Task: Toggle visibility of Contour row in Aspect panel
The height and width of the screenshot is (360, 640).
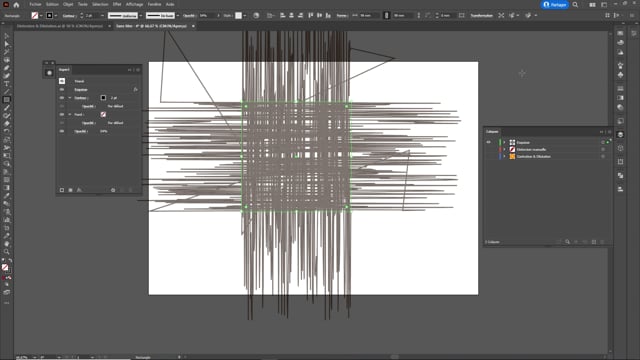Action: tap(62, 98)
